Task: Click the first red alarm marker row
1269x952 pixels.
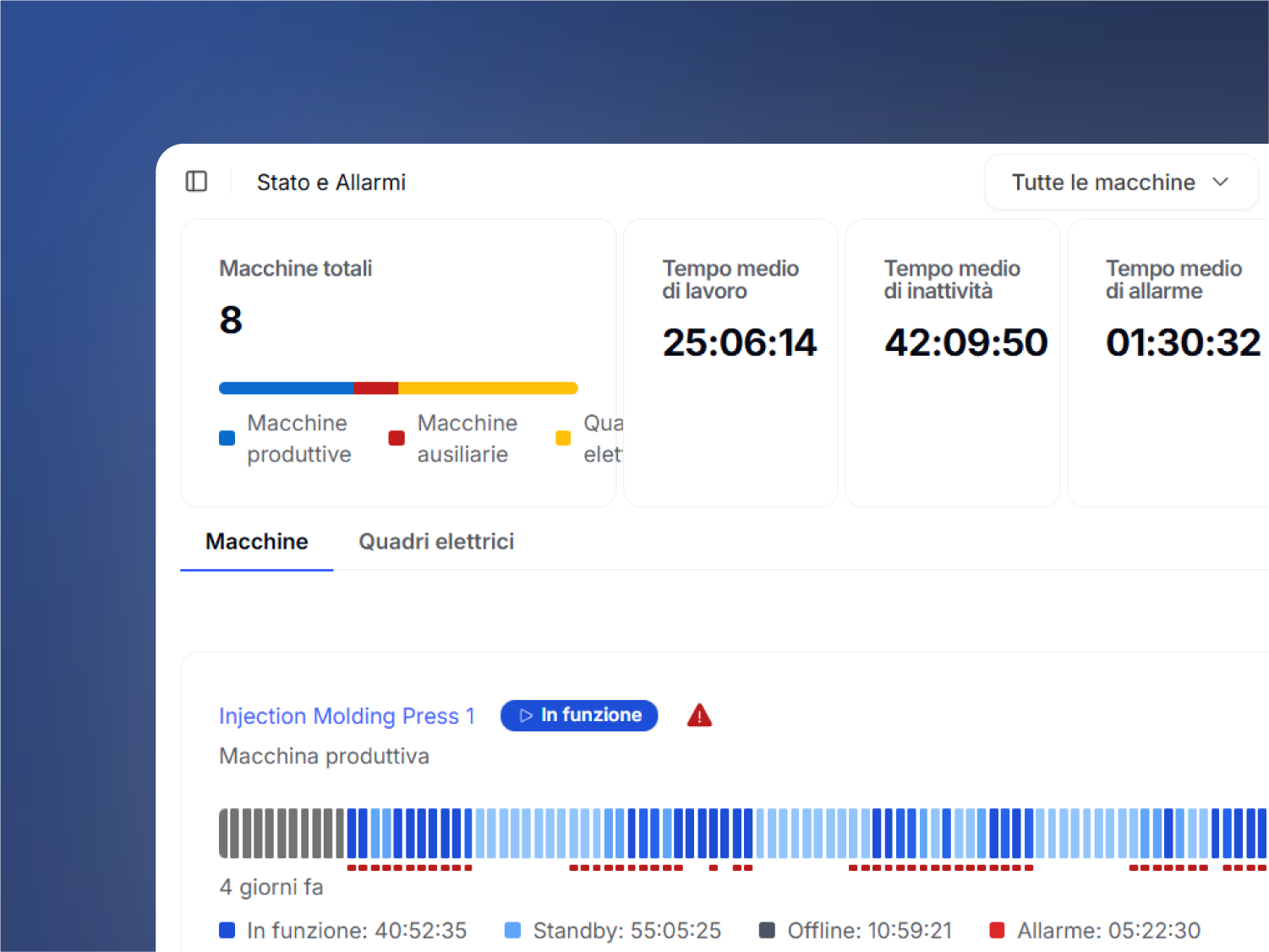Action: click(x=409, y=867)
